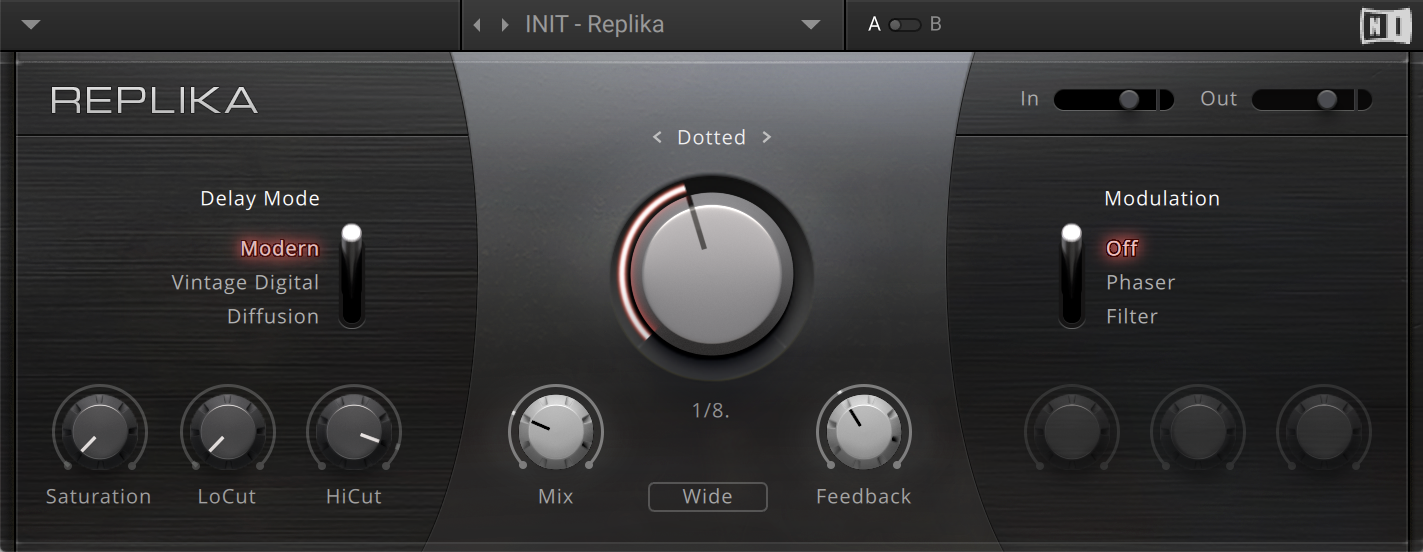Screen dimensions: 1423x552
Task: Click the Native Instruments logo icon
Action: (x=1385, y=25)
